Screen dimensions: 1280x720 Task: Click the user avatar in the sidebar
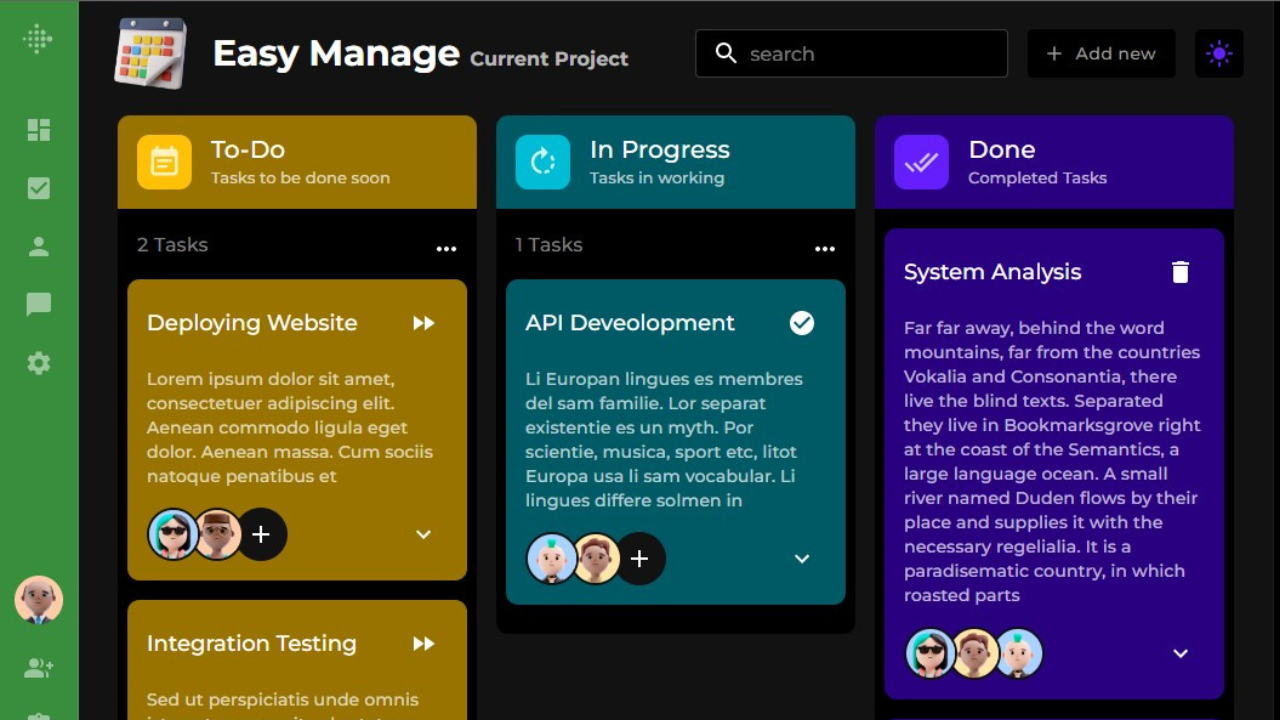tap(39, 600)
